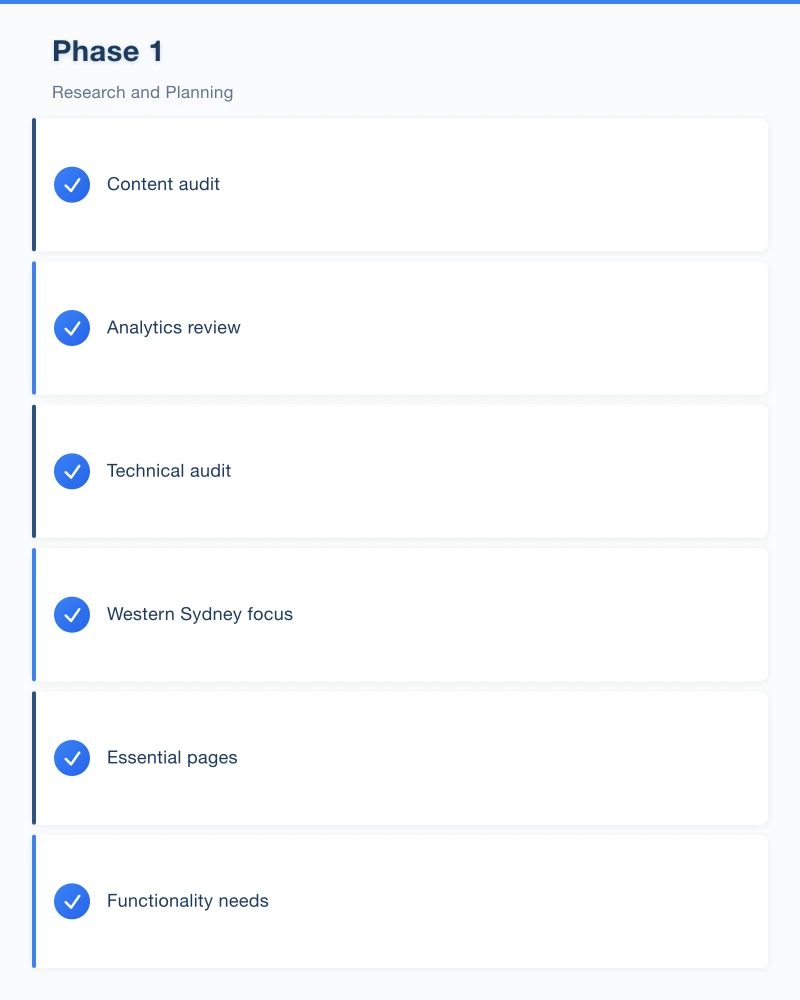
Task: Click the Essential pages checkmark icon
Action: pyautogui.click(x=72, y=758)
